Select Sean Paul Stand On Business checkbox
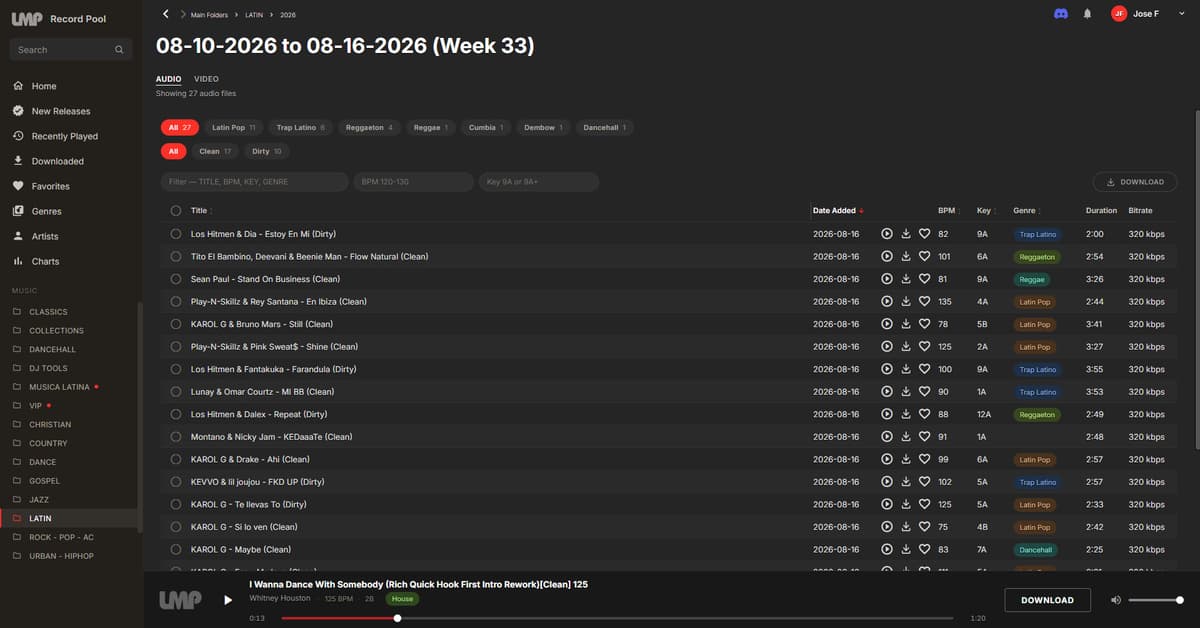The height and width of the screenshot is (628, 1200). click(176, 279)
